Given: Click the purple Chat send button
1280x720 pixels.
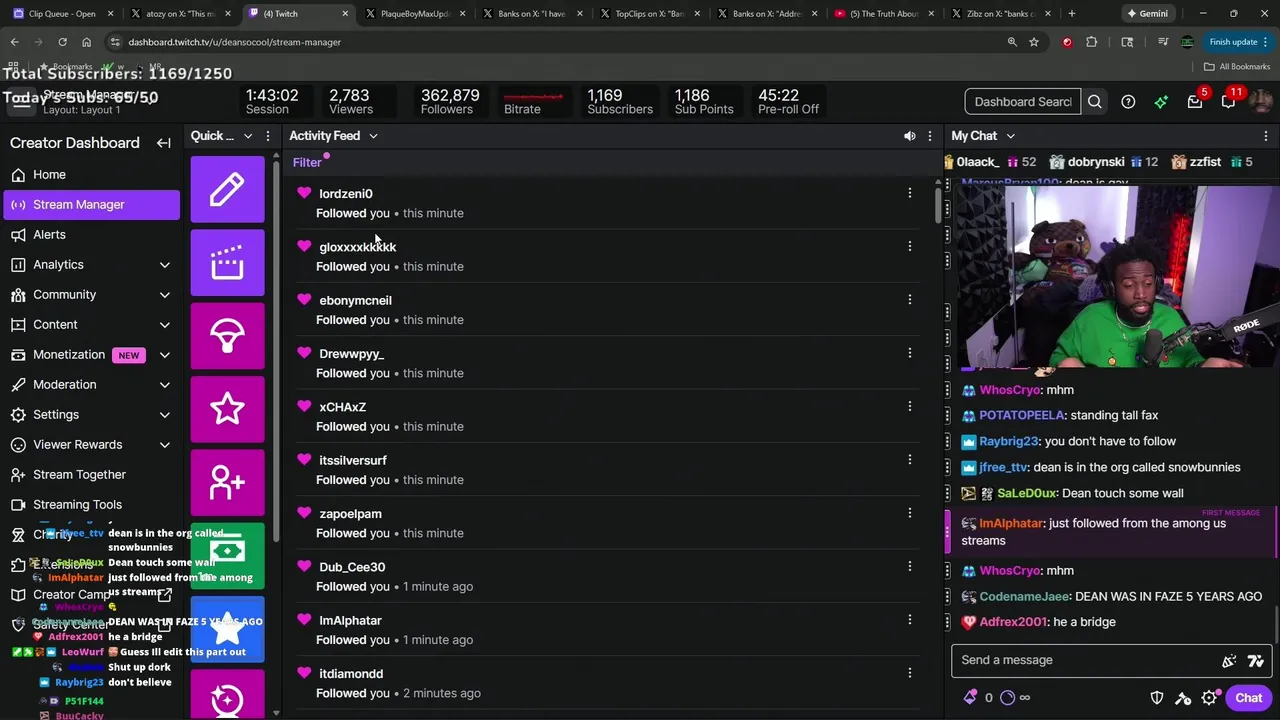Looking at the screenshot, I should (x=1249, y=698).
